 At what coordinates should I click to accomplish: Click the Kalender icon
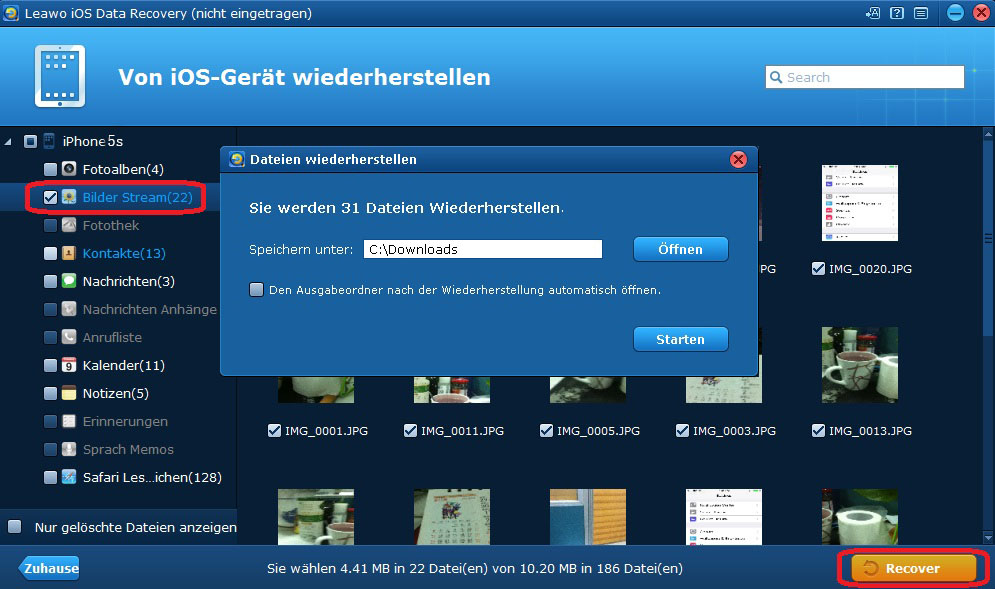[x=69, y=365]
